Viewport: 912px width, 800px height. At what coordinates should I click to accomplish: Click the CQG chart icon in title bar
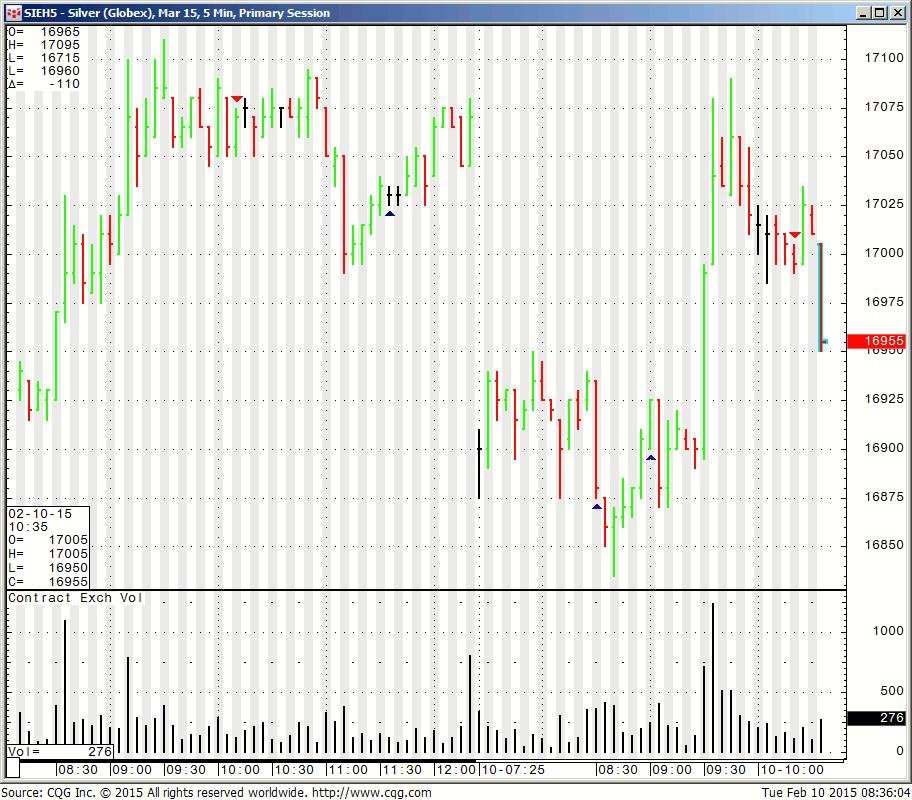13,13
